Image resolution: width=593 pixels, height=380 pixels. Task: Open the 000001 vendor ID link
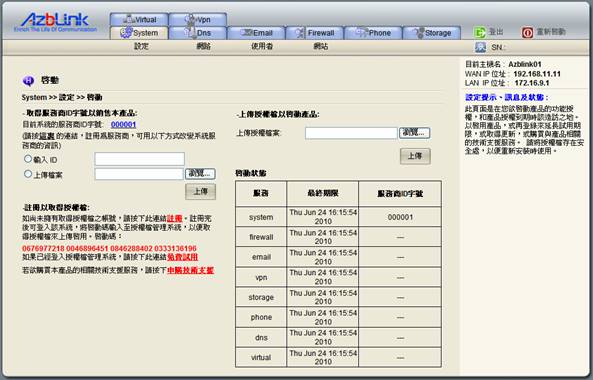click(x=123, y=124)
